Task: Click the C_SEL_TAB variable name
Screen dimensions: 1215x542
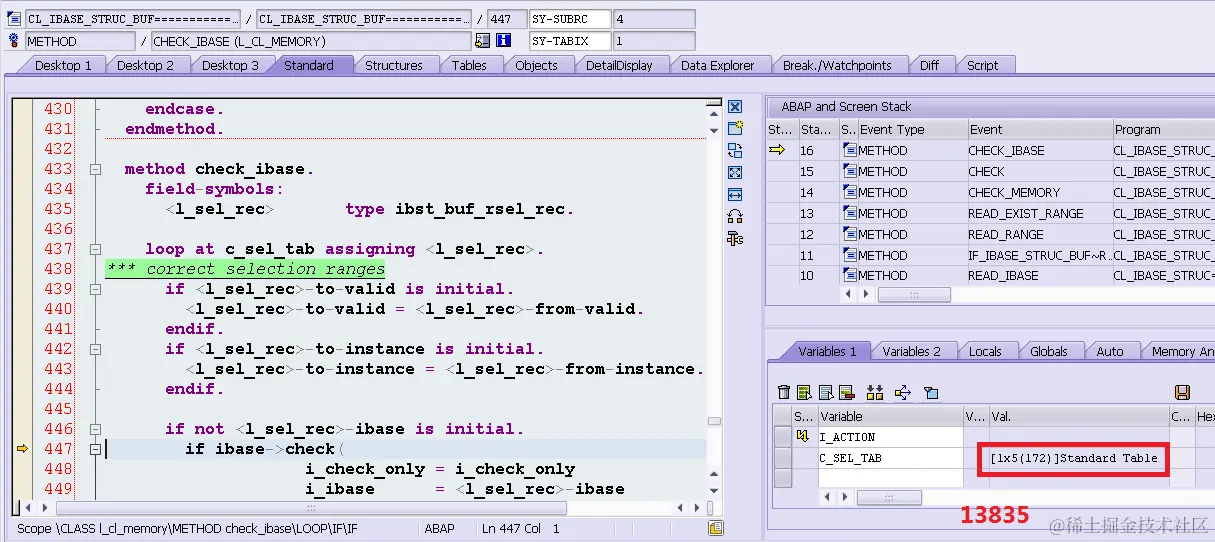Action: click(x=850, y=458)
